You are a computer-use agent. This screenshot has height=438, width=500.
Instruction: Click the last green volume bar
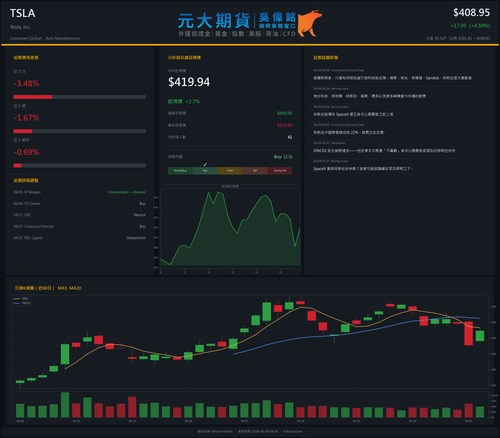(x=480, y=412)
